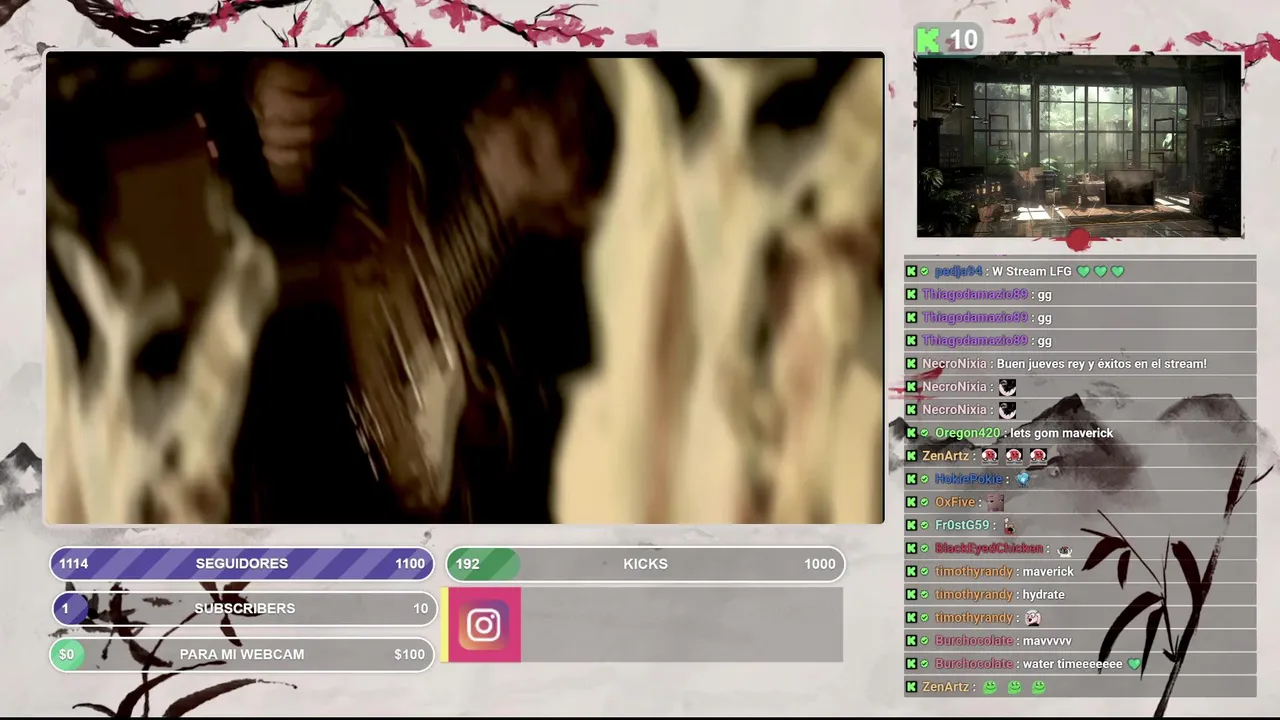Click the gem emote from HokiePokie

click(1022, 479)
